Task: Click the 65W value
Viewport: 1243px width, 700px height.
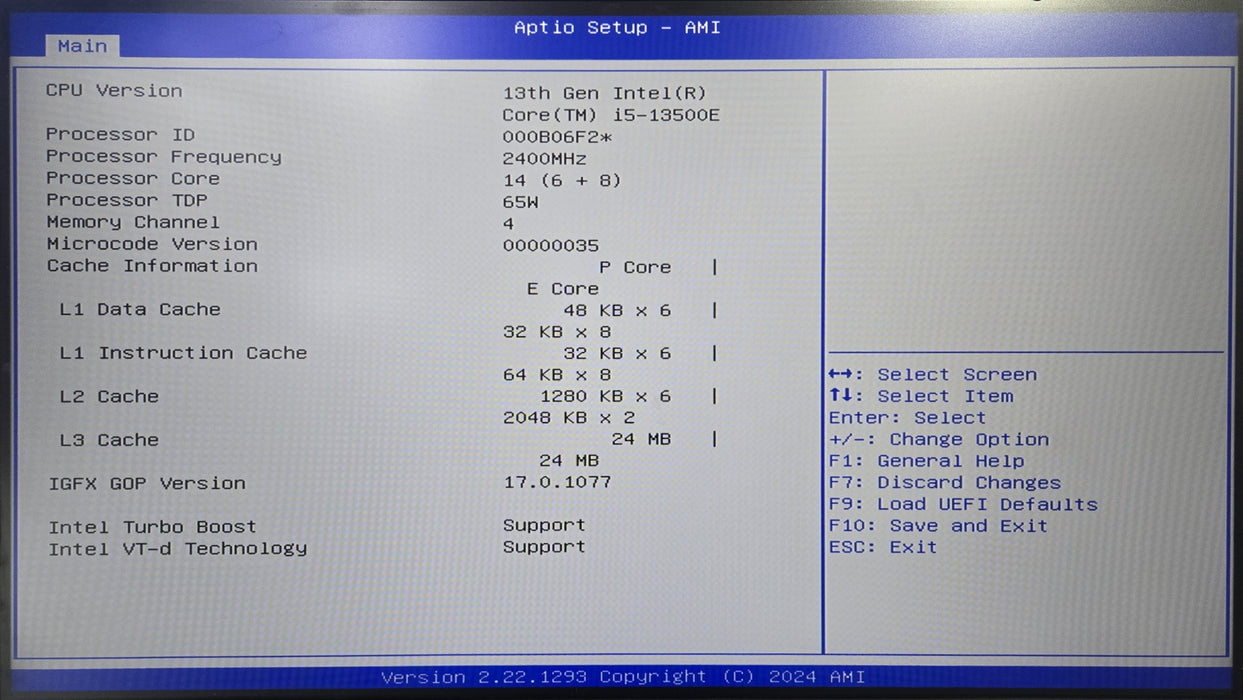Action: (520, 202)
